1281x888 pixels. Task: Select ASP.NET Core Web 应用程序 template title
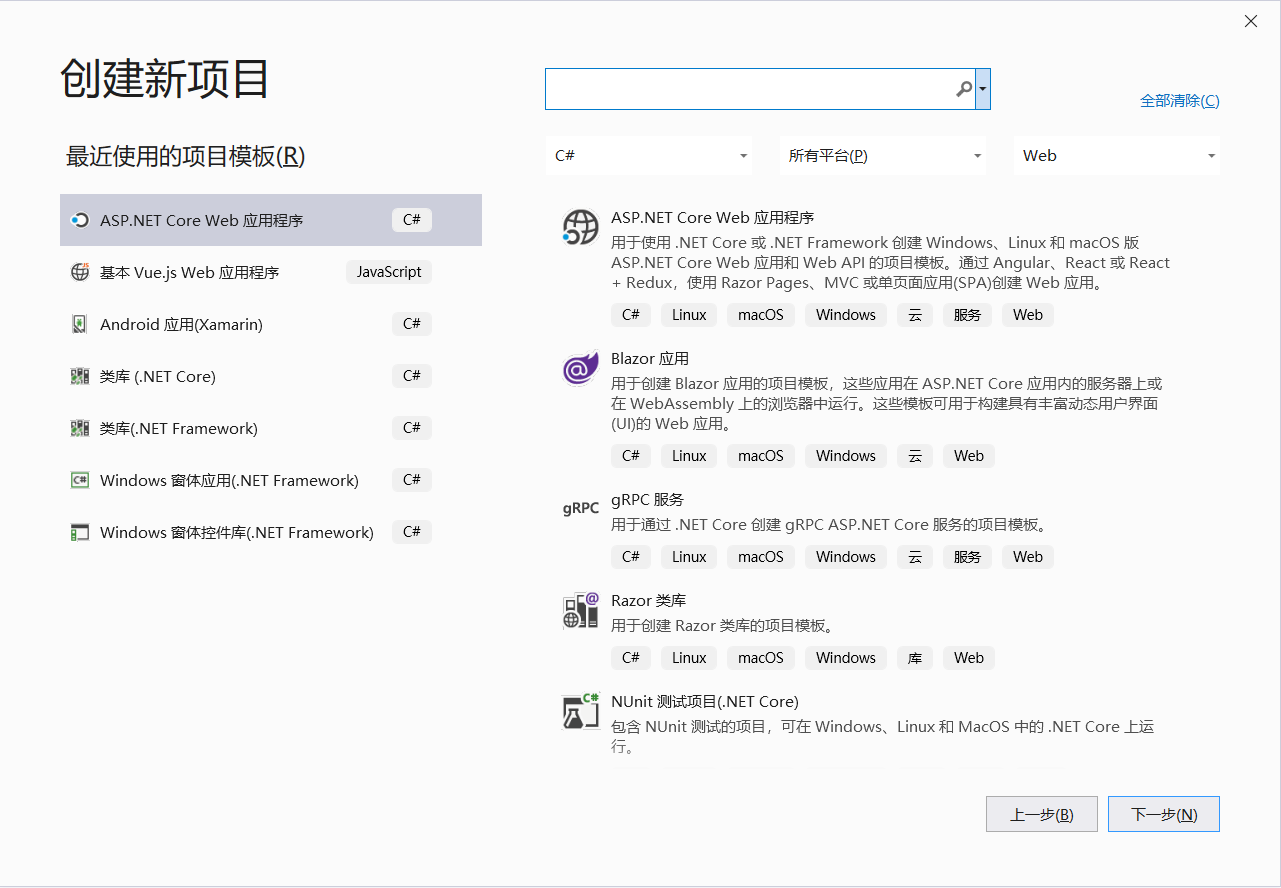pyautogui.click(x=713, y=218)
